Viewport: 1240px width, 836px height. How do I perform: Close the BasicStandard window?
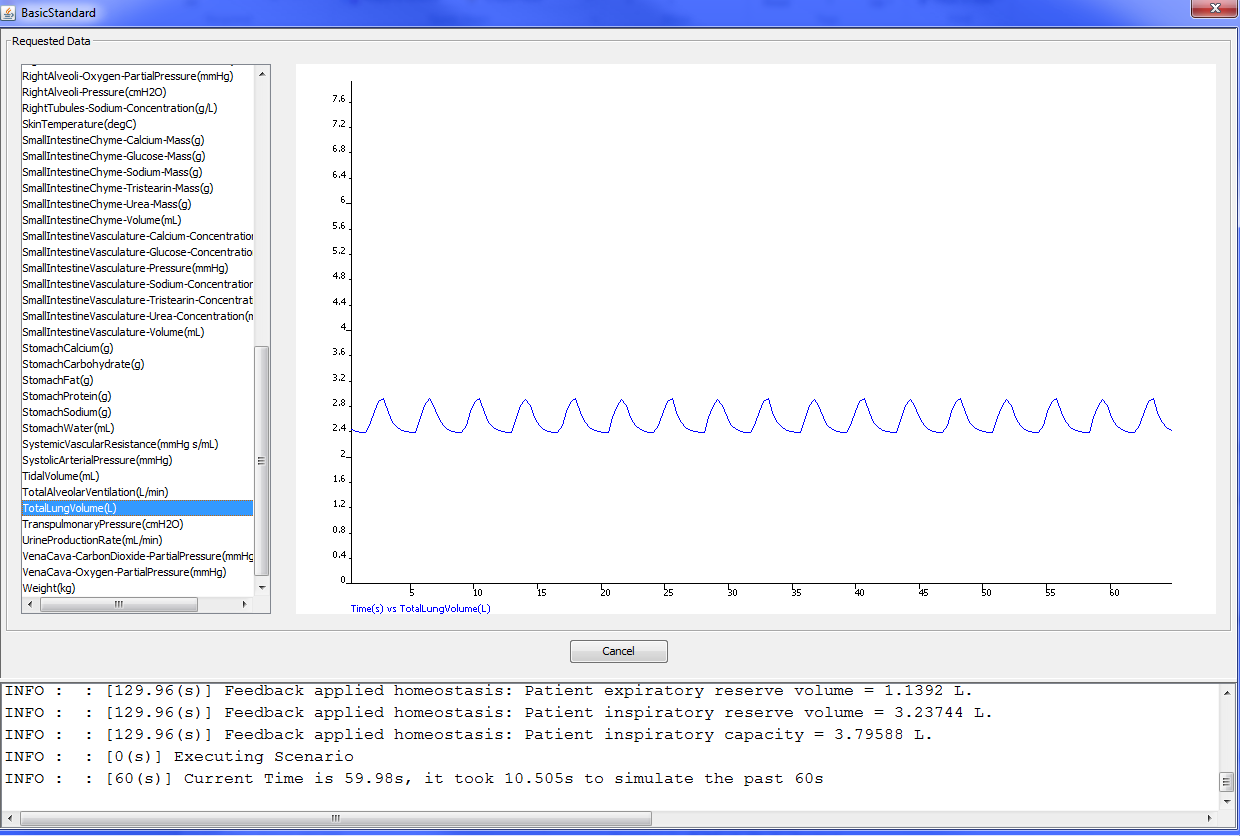1211,8
